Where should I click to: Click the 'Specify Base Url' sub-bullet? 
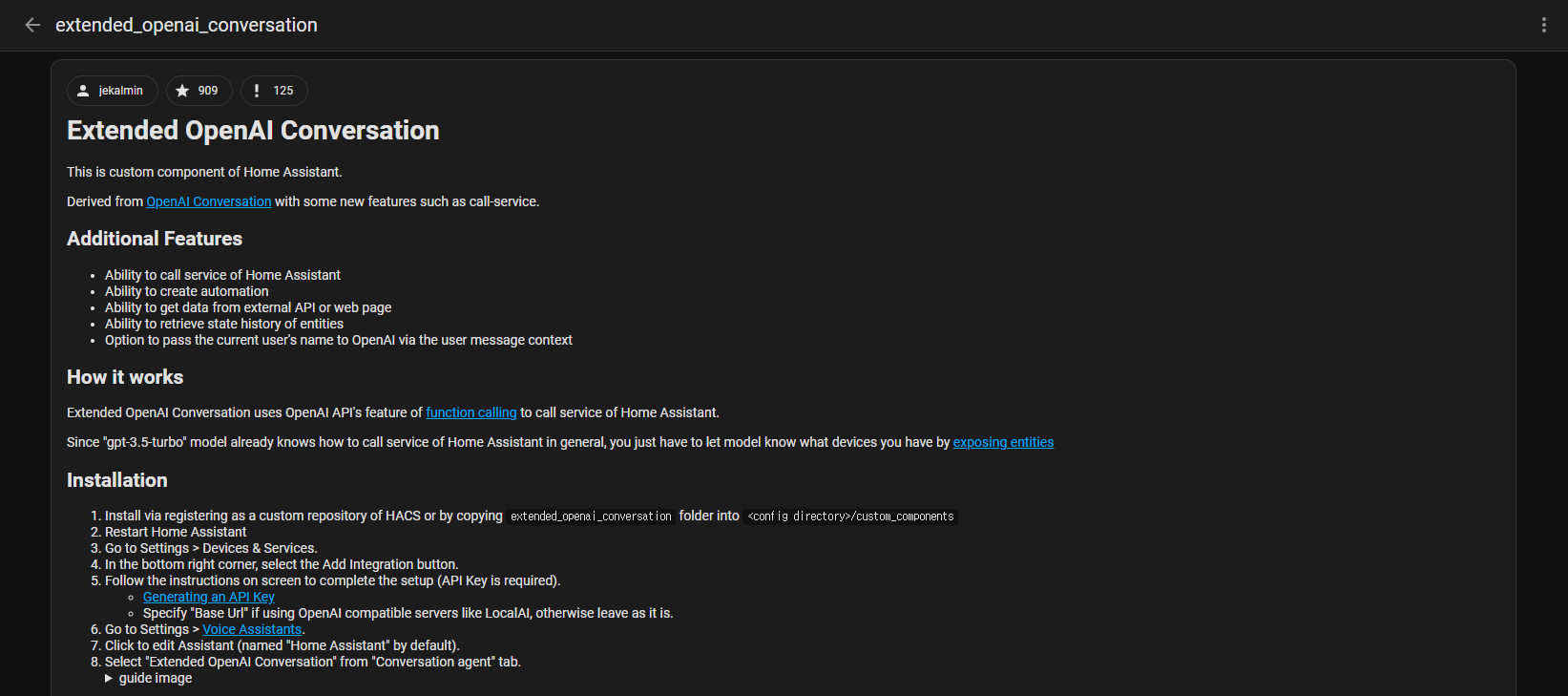tap(408, 613)
